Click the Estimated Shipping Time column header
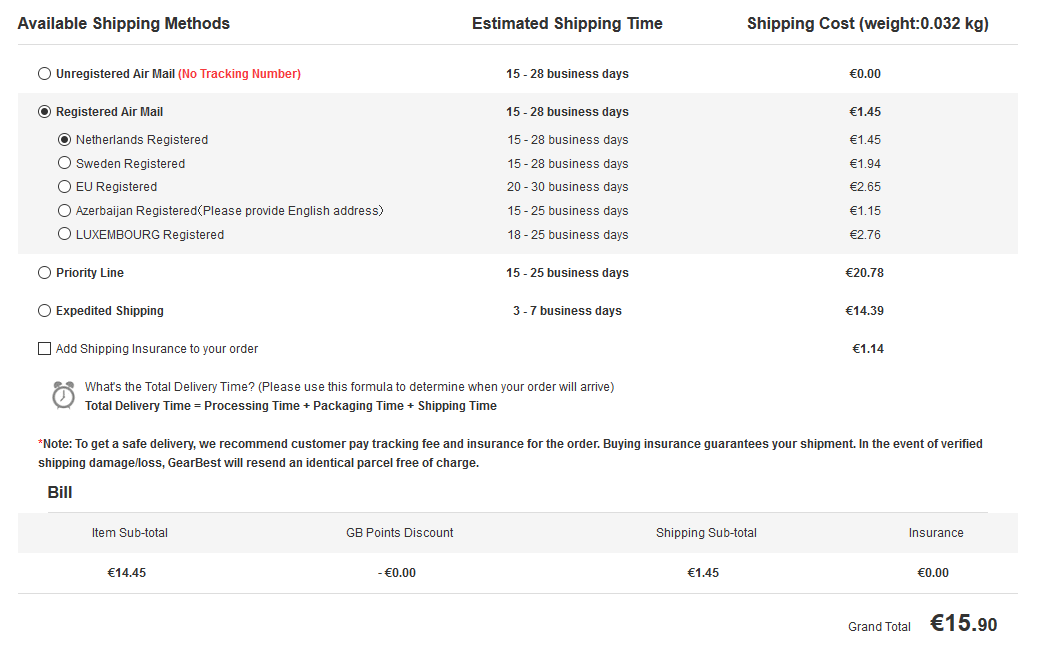The height and width of the screenshot is (646, 1050). [567, 24]
